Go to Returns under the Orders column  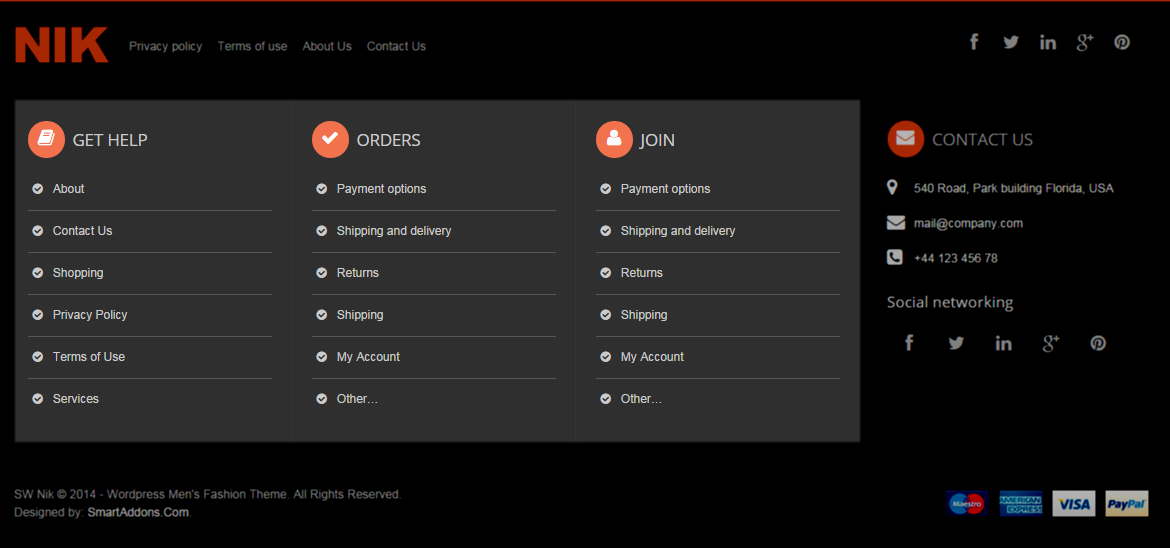click(x=358, y=273)
